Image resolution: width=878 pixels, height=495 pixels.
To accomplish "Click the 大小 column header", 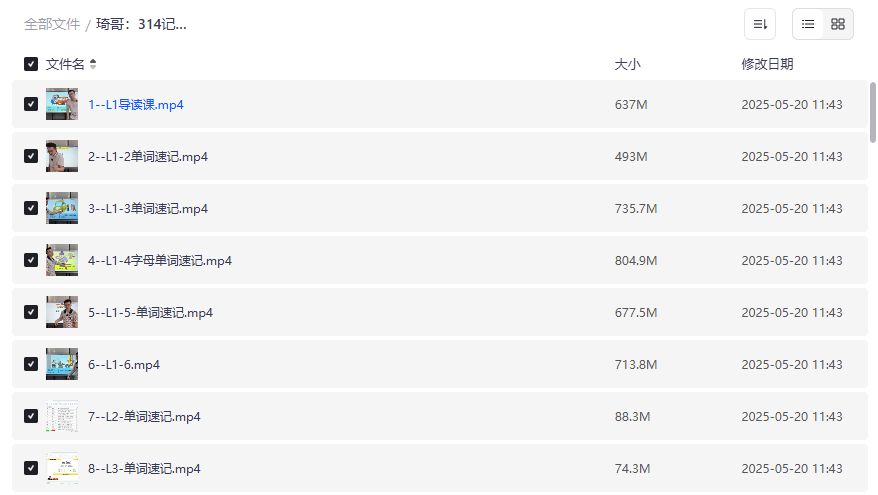I will point(627,64).
